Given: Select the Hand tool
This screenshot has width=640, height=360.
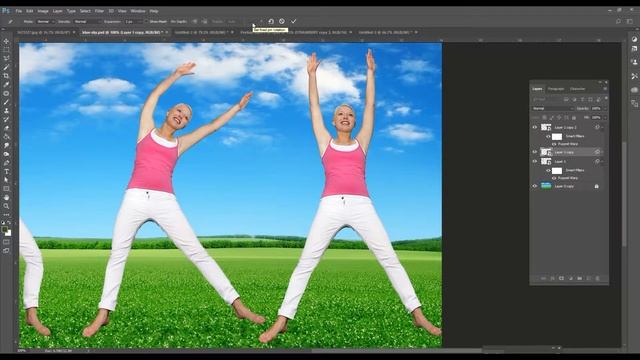Looking at the screenshot, I should point(6,198).
